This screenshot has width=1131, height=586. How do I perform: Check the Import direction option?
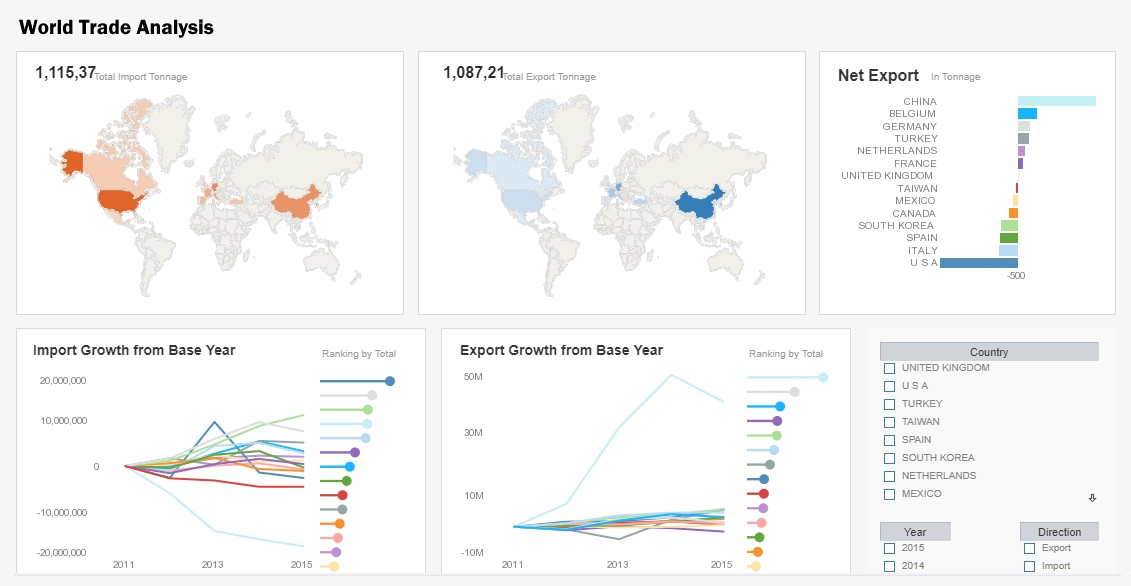1029,566
